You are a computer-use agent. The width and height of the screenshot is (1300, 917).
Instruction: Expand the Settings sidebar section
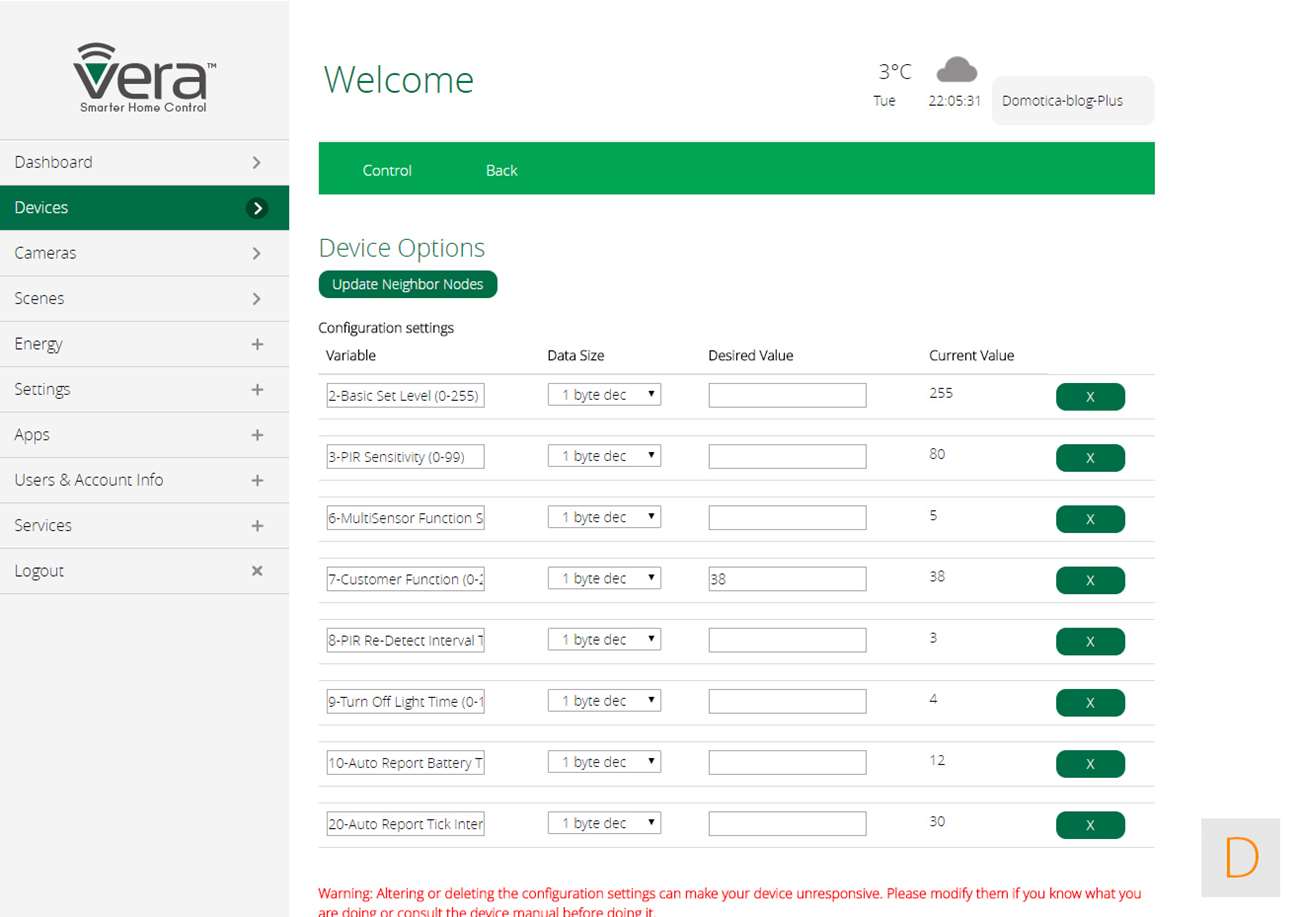tap(257, 390)
